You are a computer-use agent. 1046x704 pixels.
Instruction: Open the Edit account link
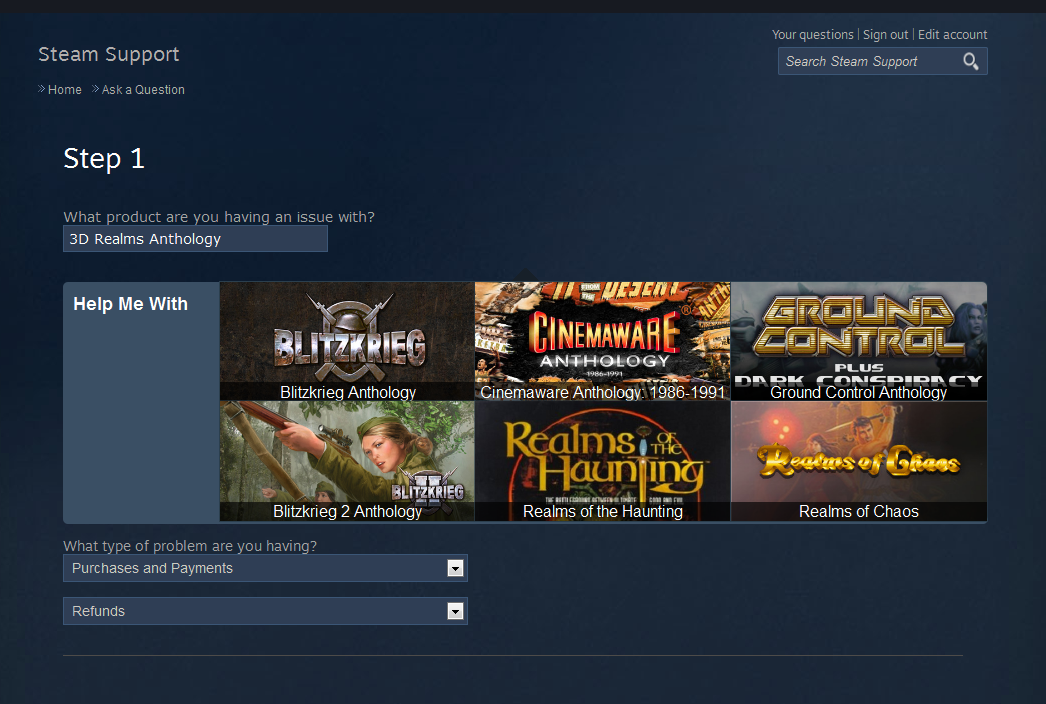tap(952, 35)
